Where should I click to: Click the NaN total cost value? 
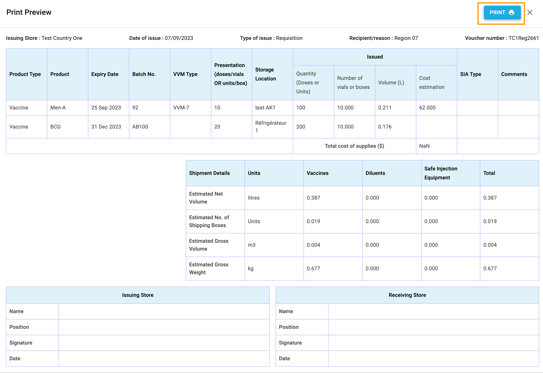tap(424, 146)
